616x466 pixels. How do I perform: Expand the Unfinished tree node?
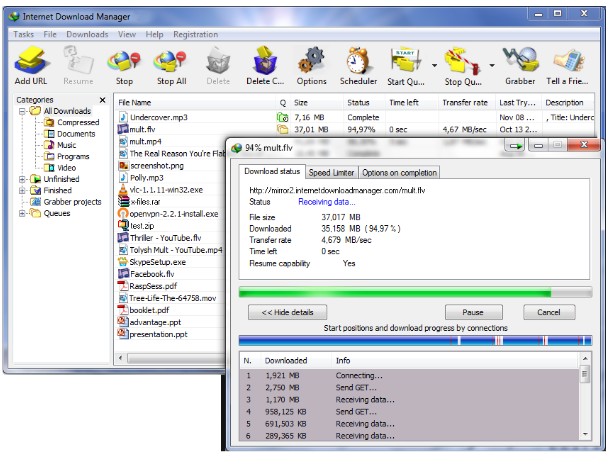point(22,179)
